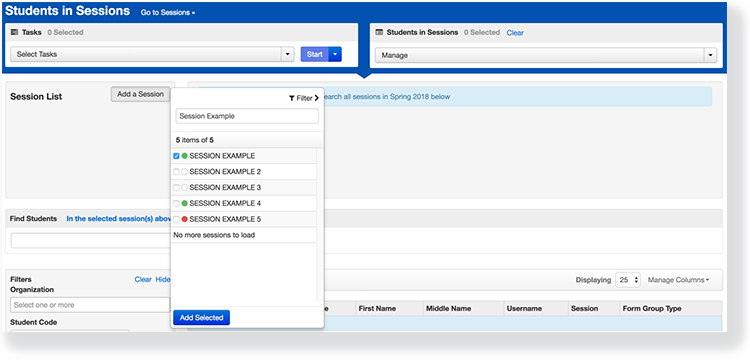Uncheck the SESSION EXAMPLE checkbox
This screenshot has width=750, height=360.
coord(176,156)
